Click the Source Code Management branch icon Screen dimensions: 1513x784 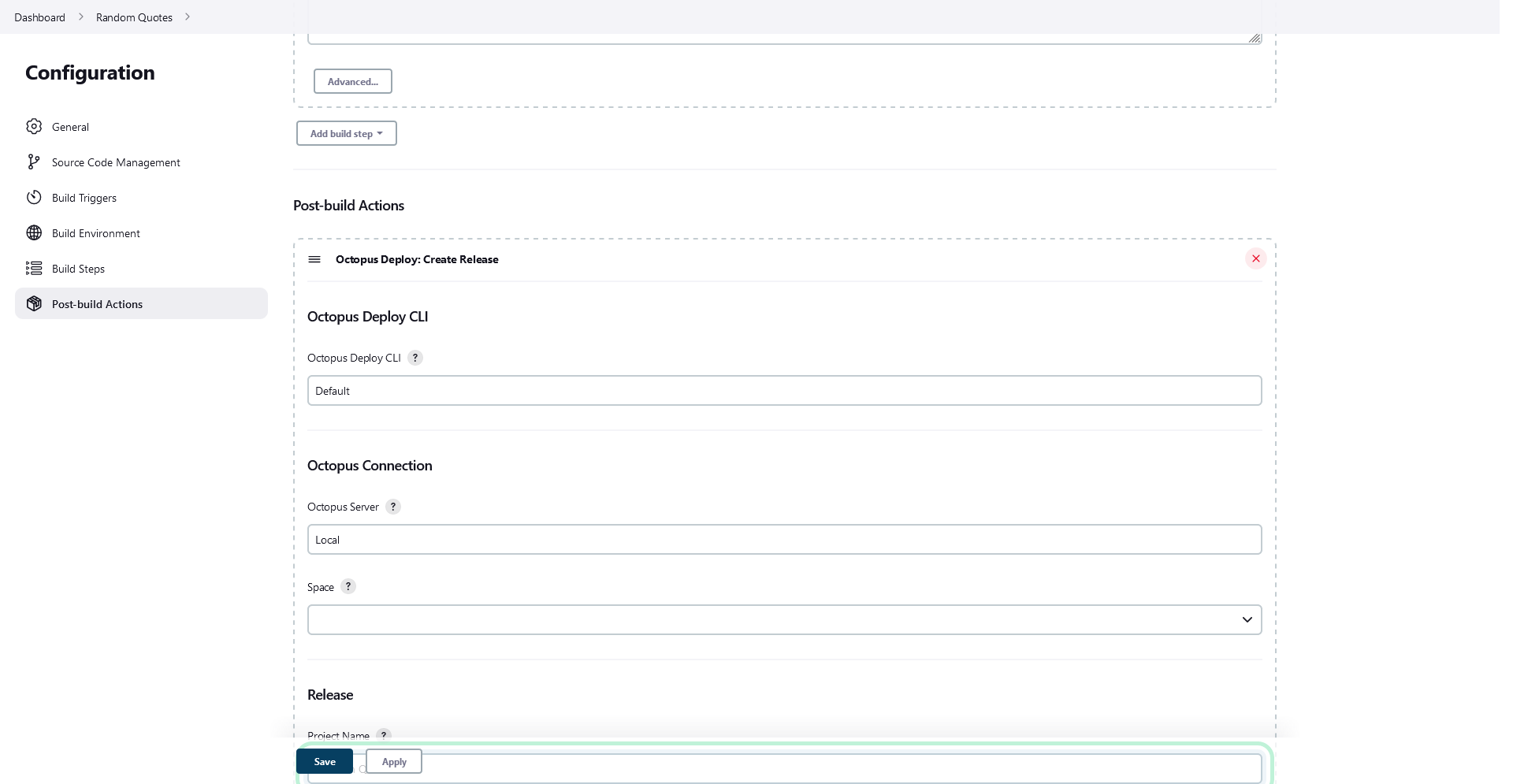(x=34, y=162)
